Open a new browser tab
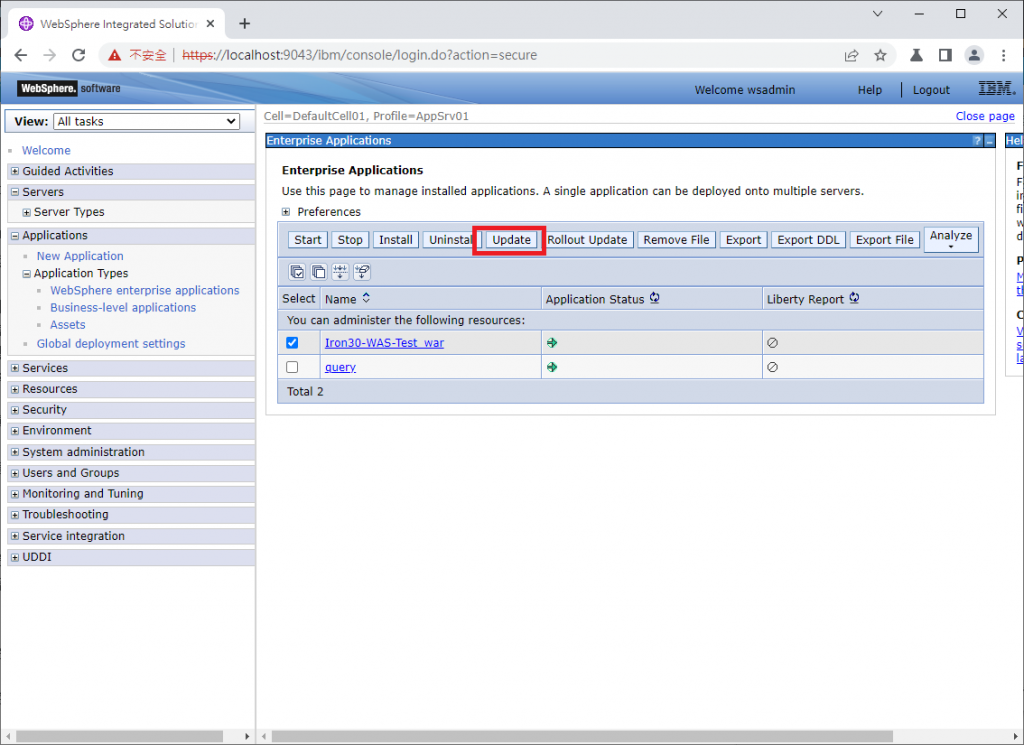The image size is (1024, 745). 245,24
